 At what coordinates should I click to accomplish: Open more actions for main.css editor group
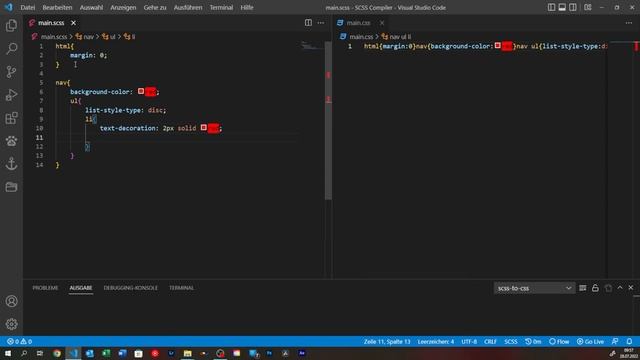point(629,23)
